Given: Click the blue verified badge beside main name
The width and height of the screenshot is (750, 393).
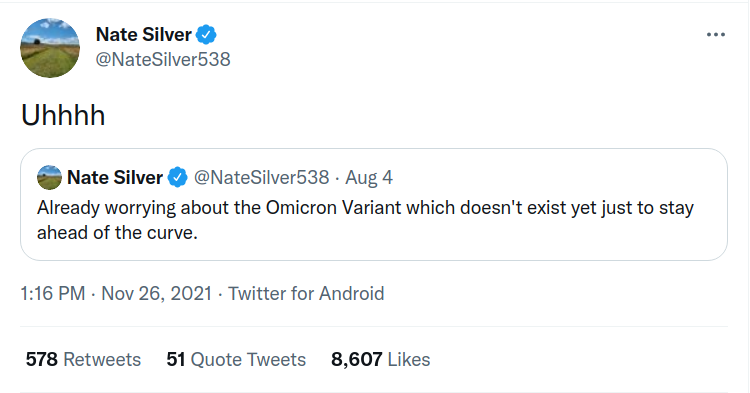Looking at the screenshot, I should pyautogui.click(x=206, y=34).
